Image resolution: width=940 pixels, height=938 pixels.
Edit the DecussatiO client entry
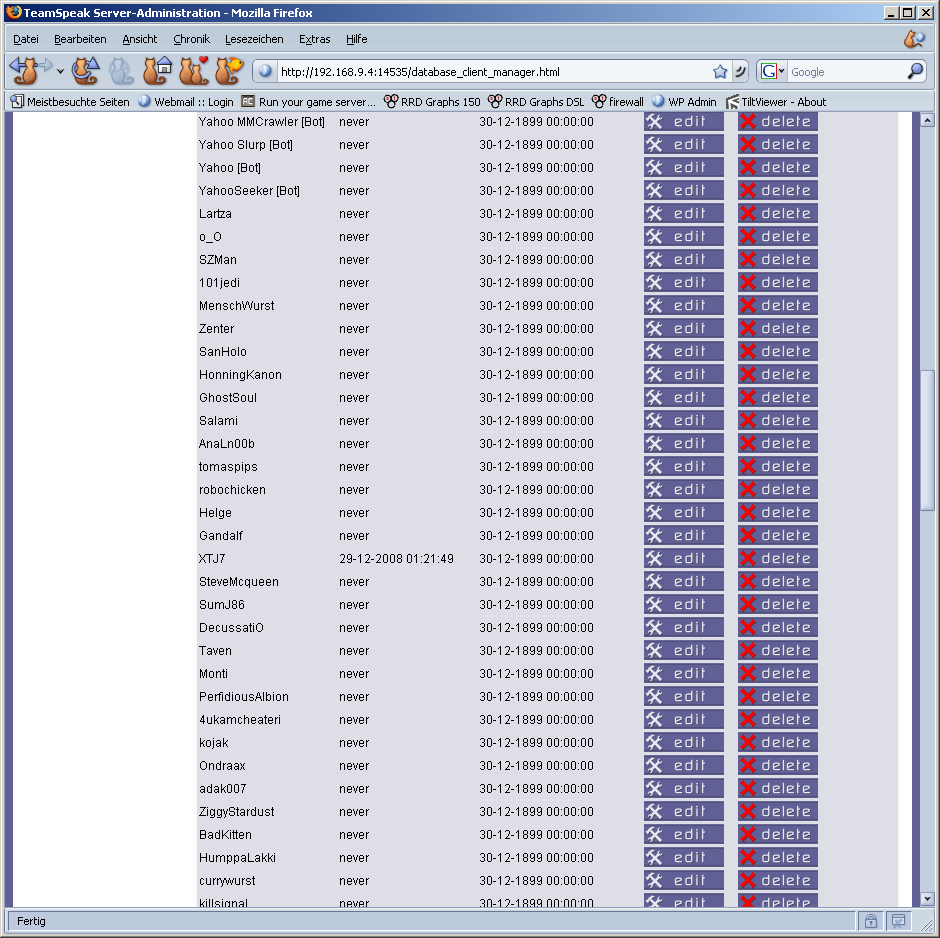pyautogui.click(x=683, y=628)
